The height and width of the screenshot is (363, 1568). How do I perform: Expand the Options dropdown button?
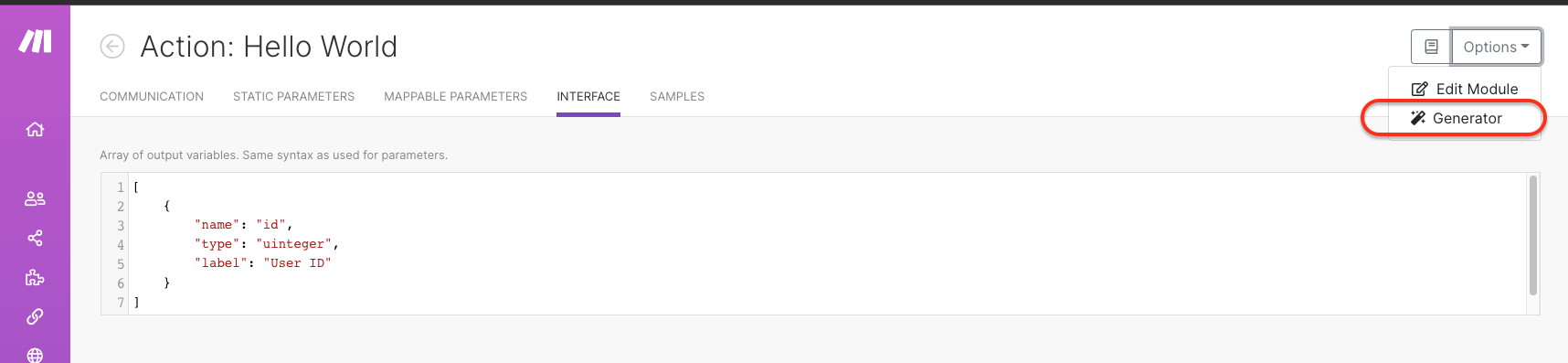tap(1496, 47)
